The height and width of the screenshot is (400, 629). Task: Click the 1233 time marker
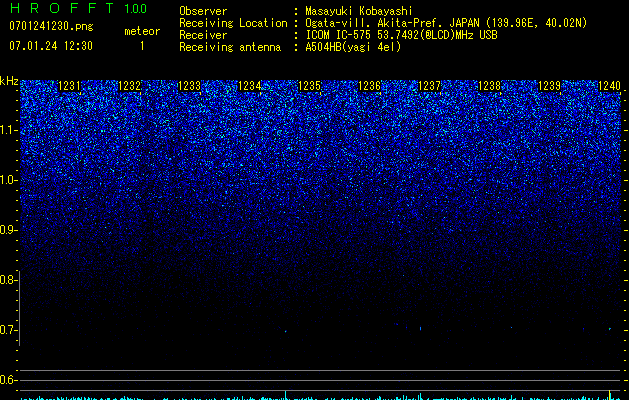tap(189, 86)
